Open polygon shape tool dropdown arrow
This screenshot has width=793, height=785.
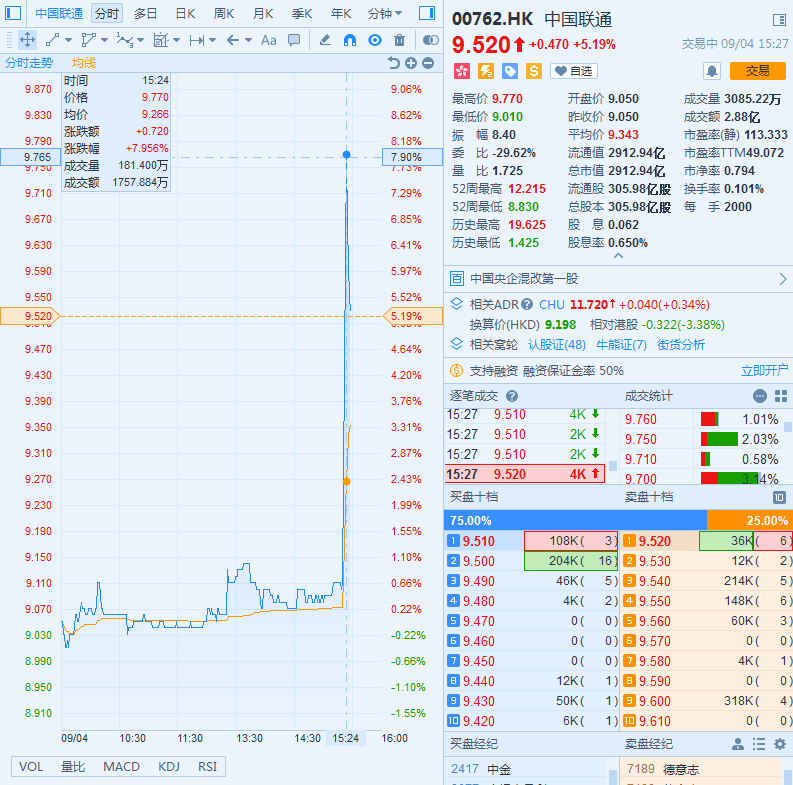[104, 40]
